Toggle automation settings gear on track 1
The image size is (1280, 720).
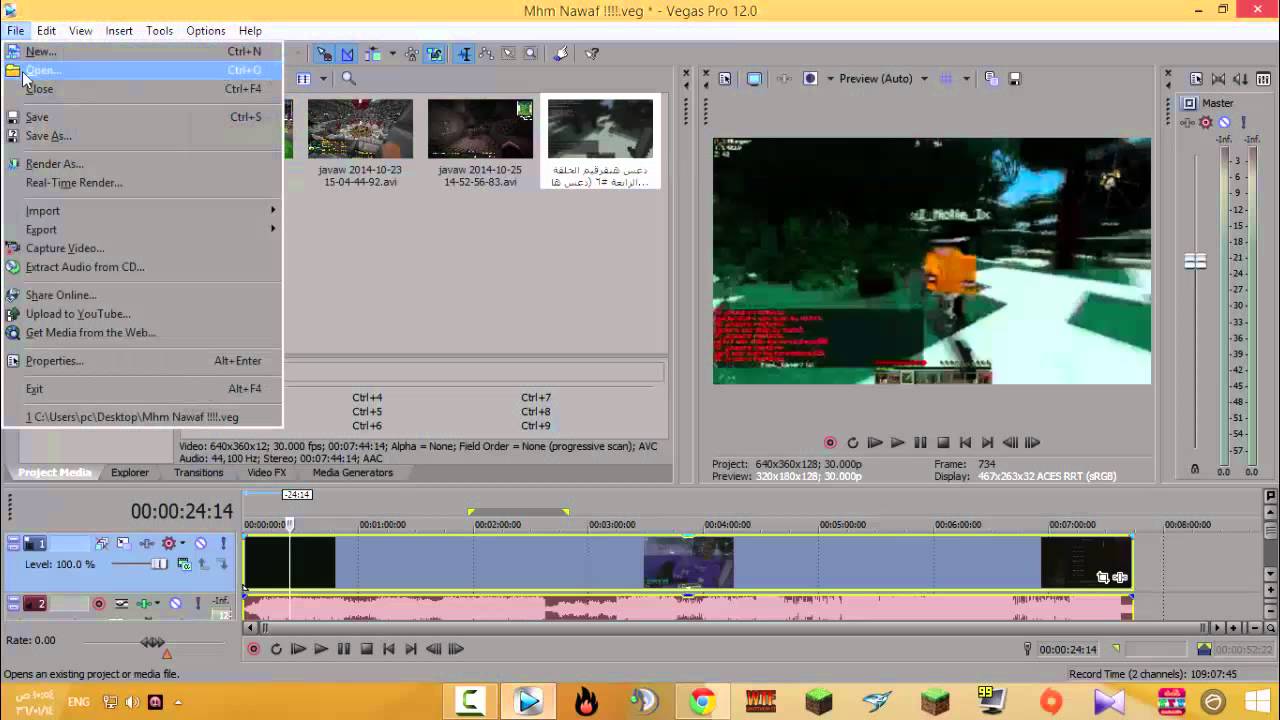[x=168, y=543]
